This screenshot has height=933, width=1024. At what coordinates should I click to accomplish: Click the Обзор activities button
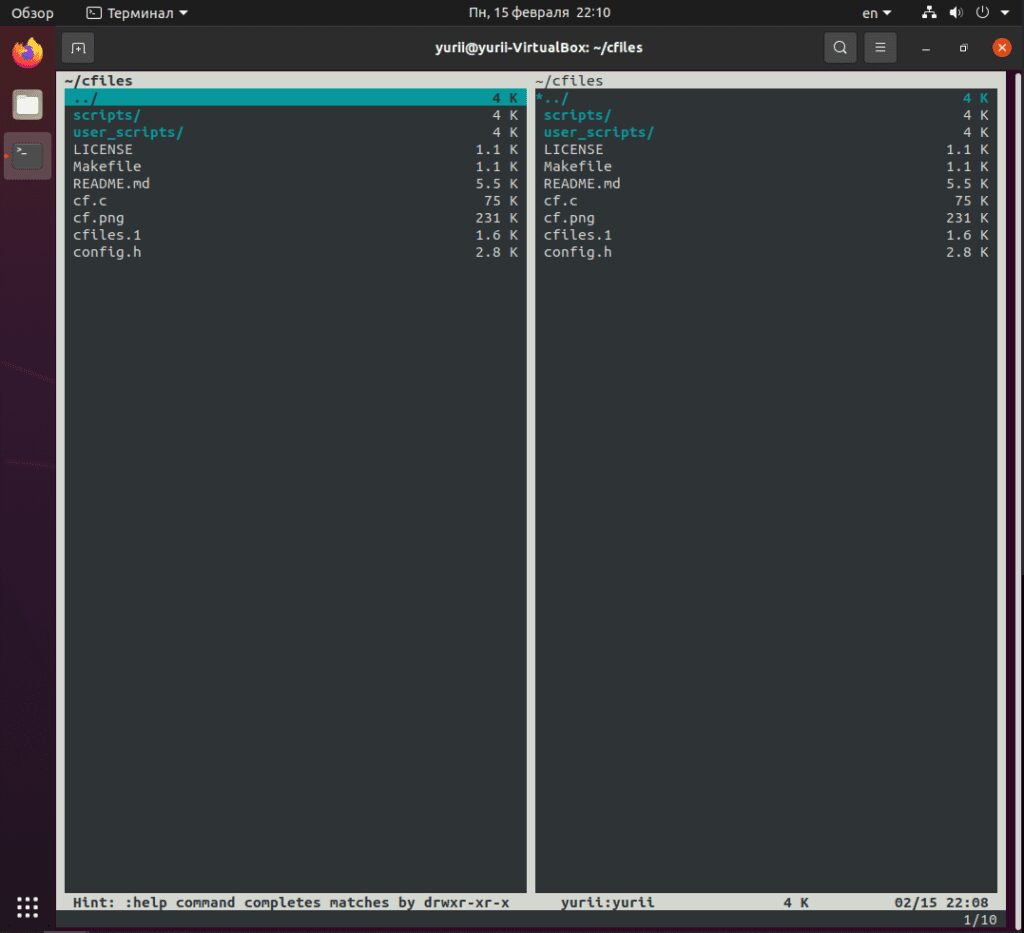pyautogui.click(x=33, y=13)
